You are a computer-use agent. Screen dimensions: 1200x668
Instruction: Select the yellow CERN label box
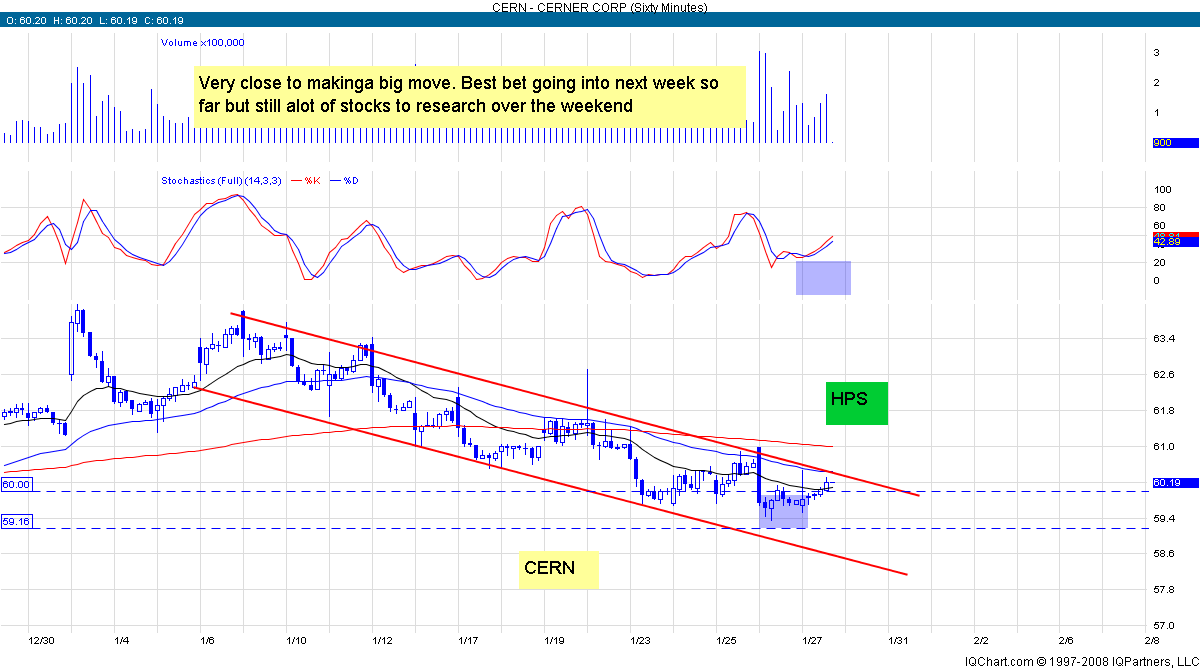tap(558, 569)
